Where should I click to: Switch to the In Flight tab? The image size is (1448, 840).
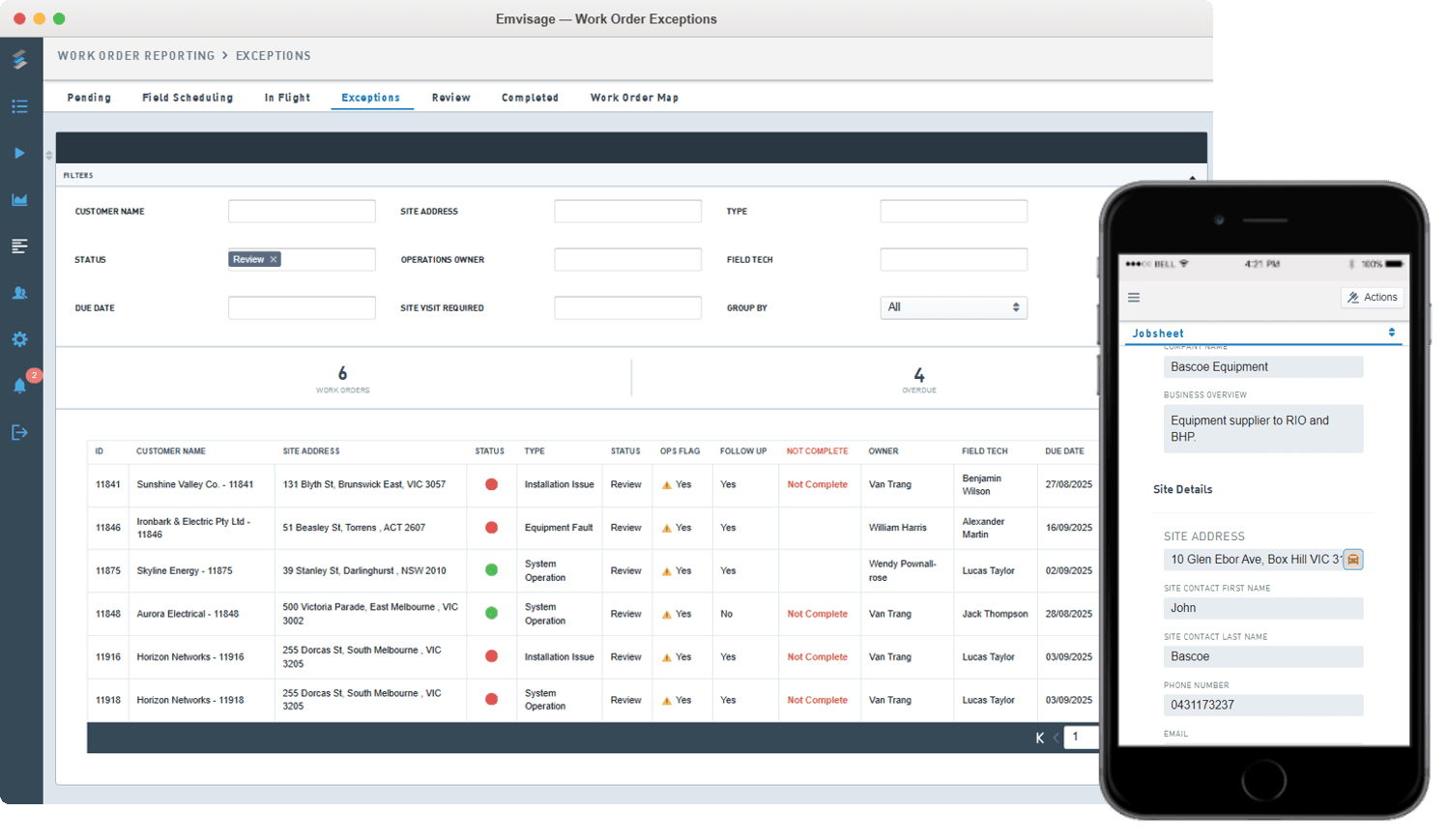point(288,98)
